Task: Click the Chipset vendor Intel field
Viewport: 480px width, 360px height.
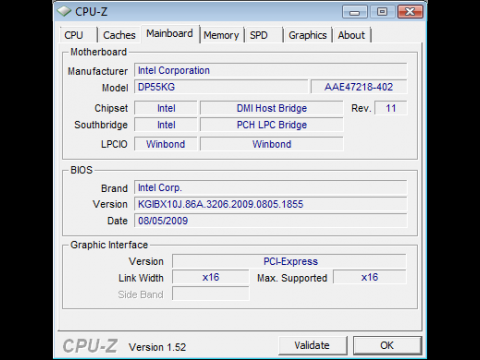Action: (166, 108)
